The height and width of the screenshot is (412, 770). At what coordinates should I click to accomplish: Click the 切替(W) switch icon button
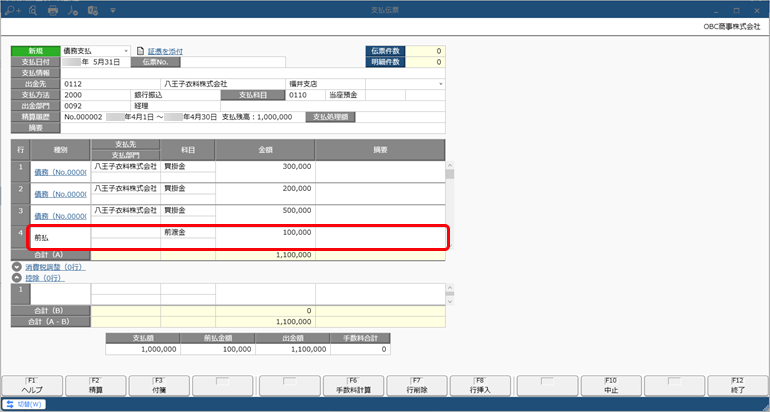point(24,405)
